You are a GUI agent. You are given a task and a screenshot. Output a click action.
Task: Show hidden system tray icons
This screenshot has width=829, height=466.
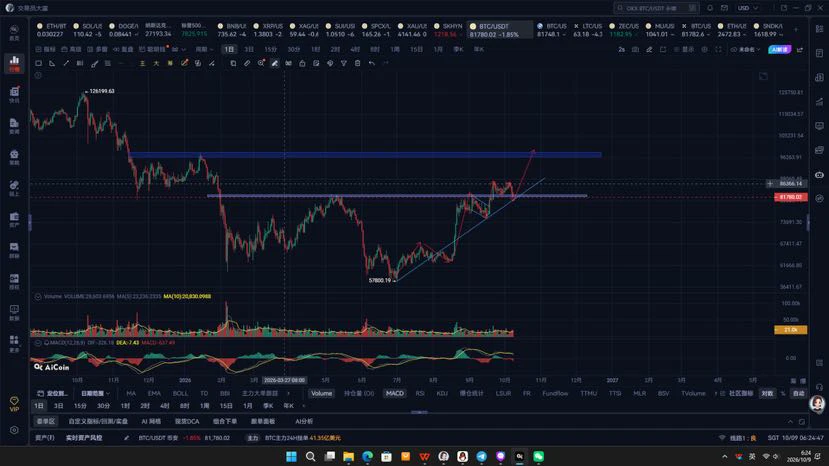click(724, 456)
